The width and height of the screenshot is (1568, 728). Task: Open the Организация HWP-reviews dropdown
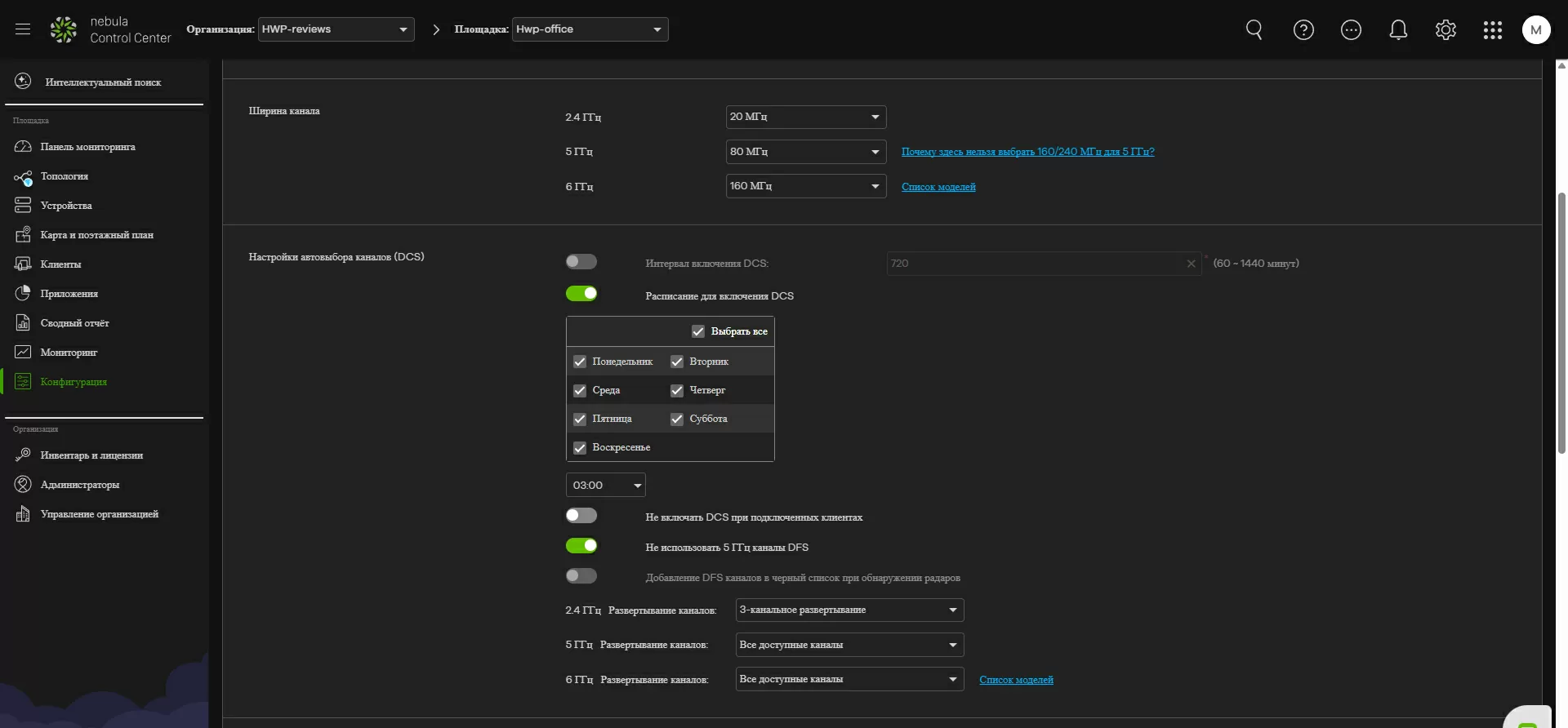(336, 29)
